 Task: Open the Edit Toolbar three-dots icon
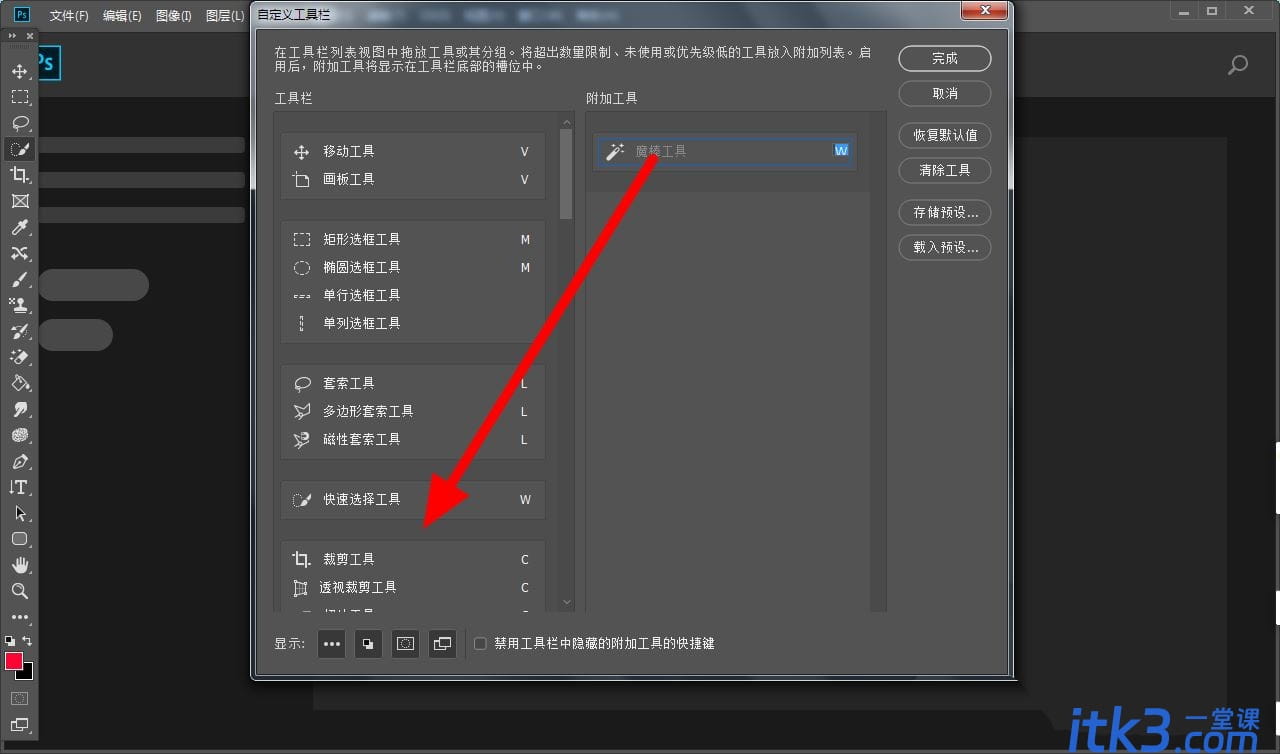[x=19, y=617]
